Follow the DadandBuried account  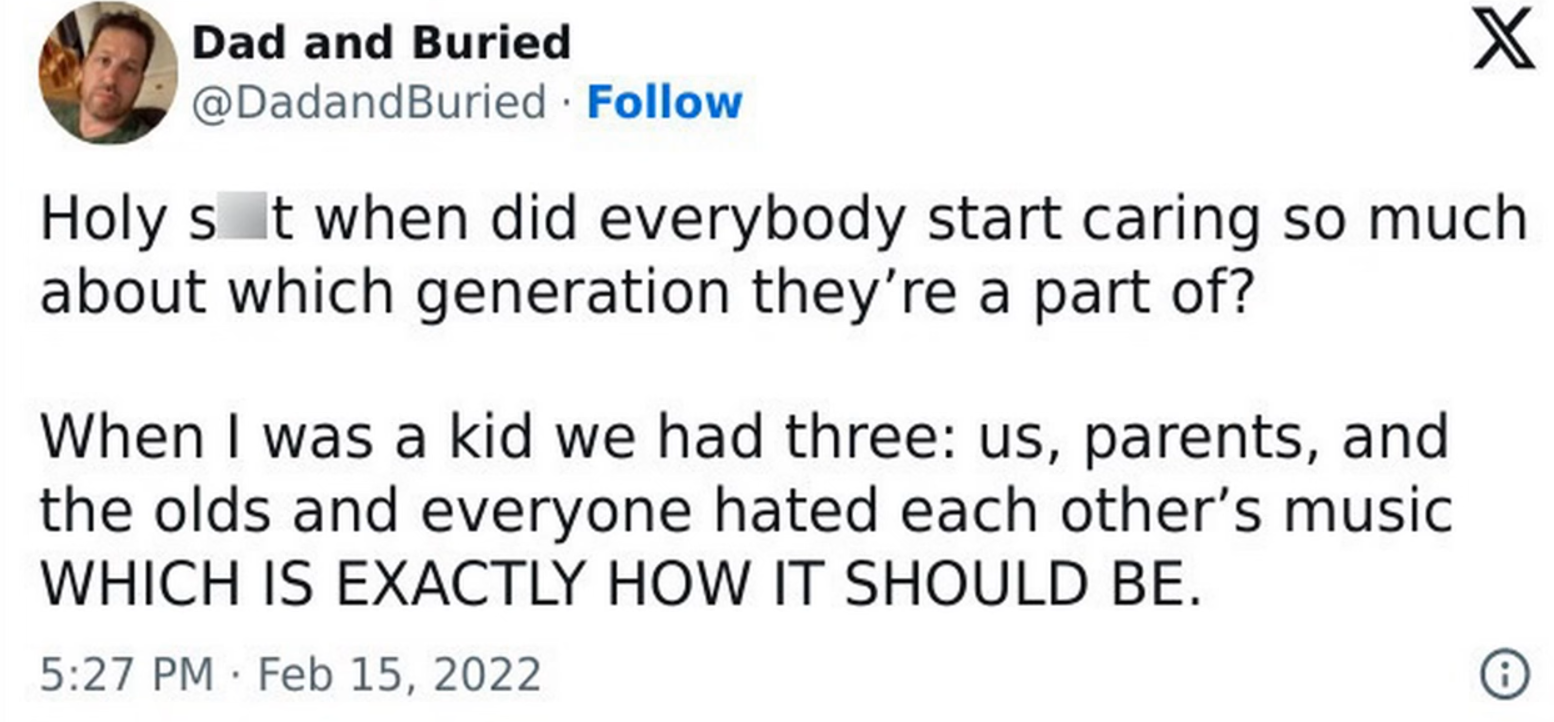click(x=664, y=102)
